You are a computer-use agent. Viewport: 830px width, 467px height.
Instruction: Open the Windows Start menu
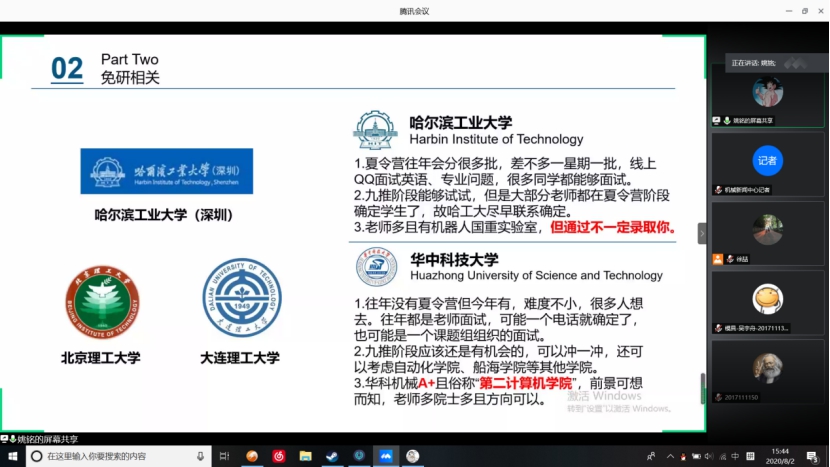pos(13,456)
